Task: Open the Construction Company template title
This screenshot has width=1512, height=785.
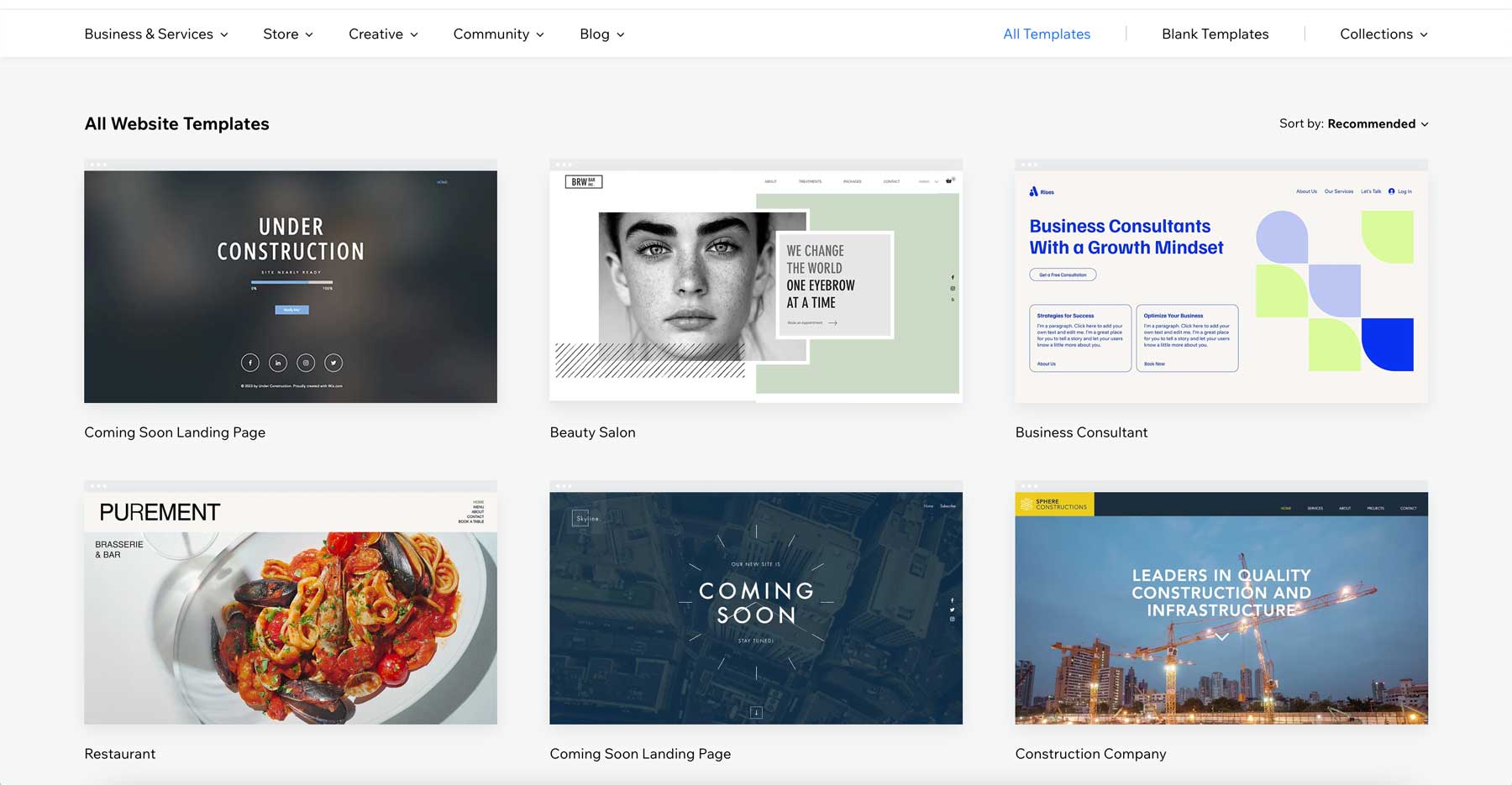Action: (x=1090, y=754)
